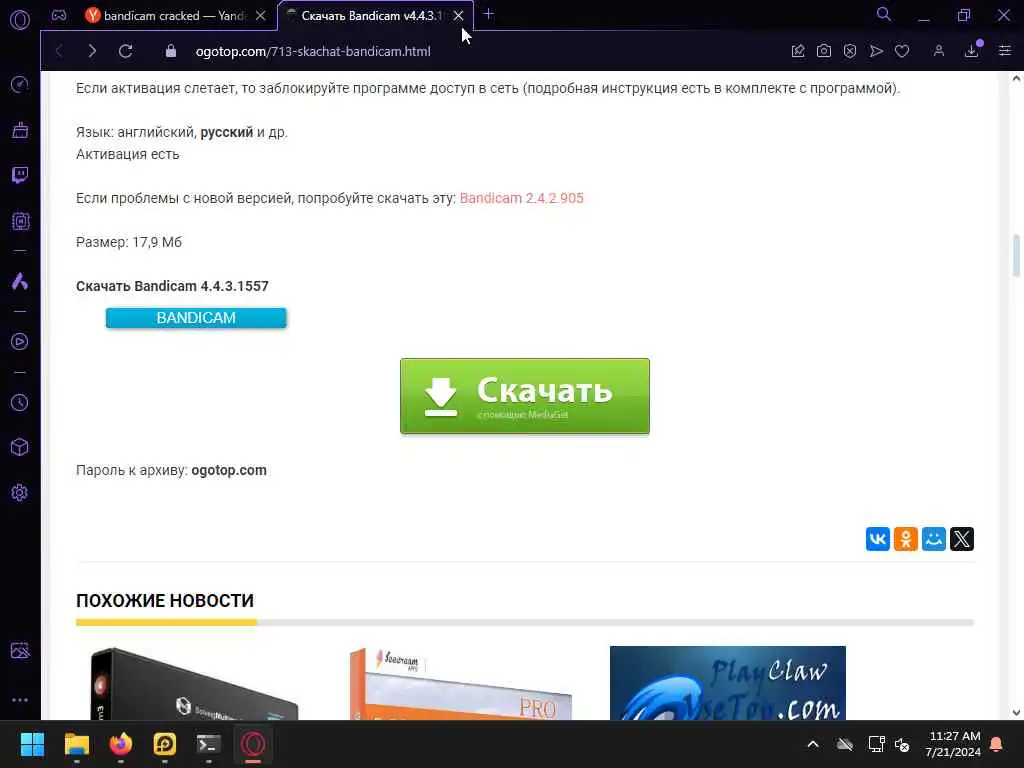Open the 11:27 AM clock calendar

[x=953, y=744]
